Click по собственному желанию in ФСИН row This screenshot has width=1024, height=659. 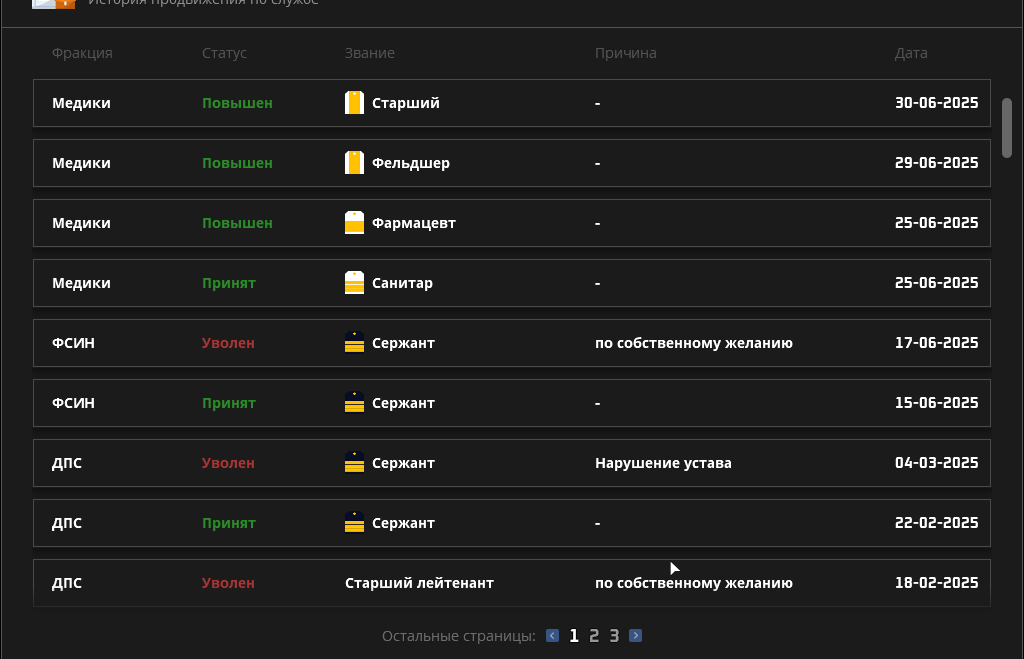(x=694, y=343)
